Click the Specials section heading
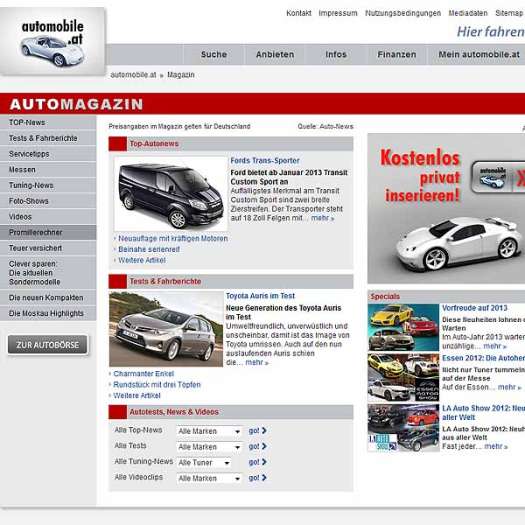 385,297
